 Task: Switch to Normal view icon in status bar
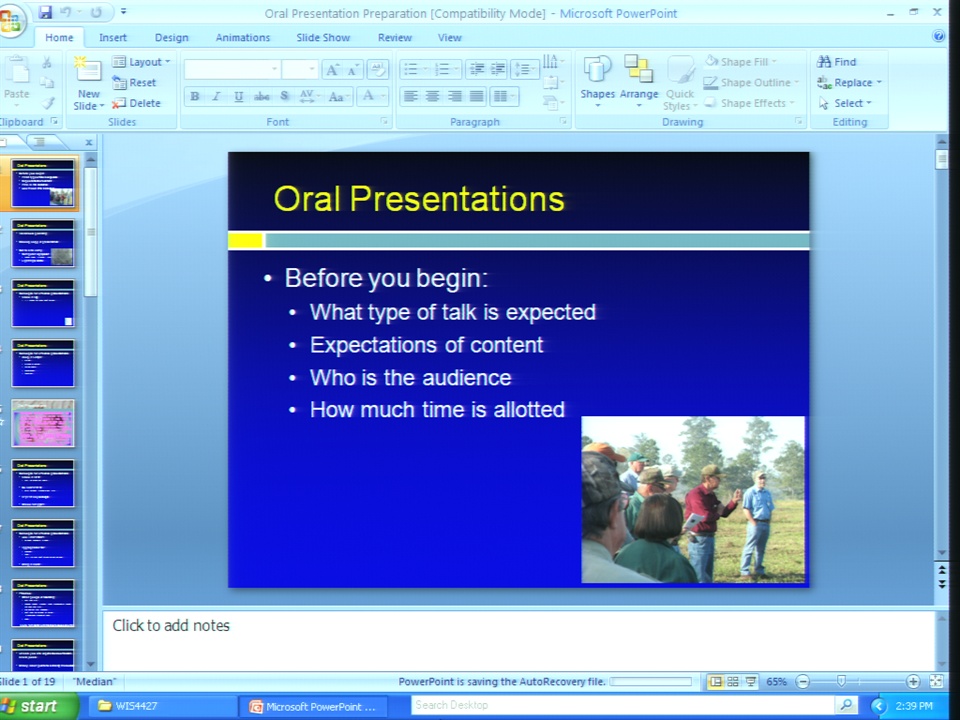click(715, 681)
